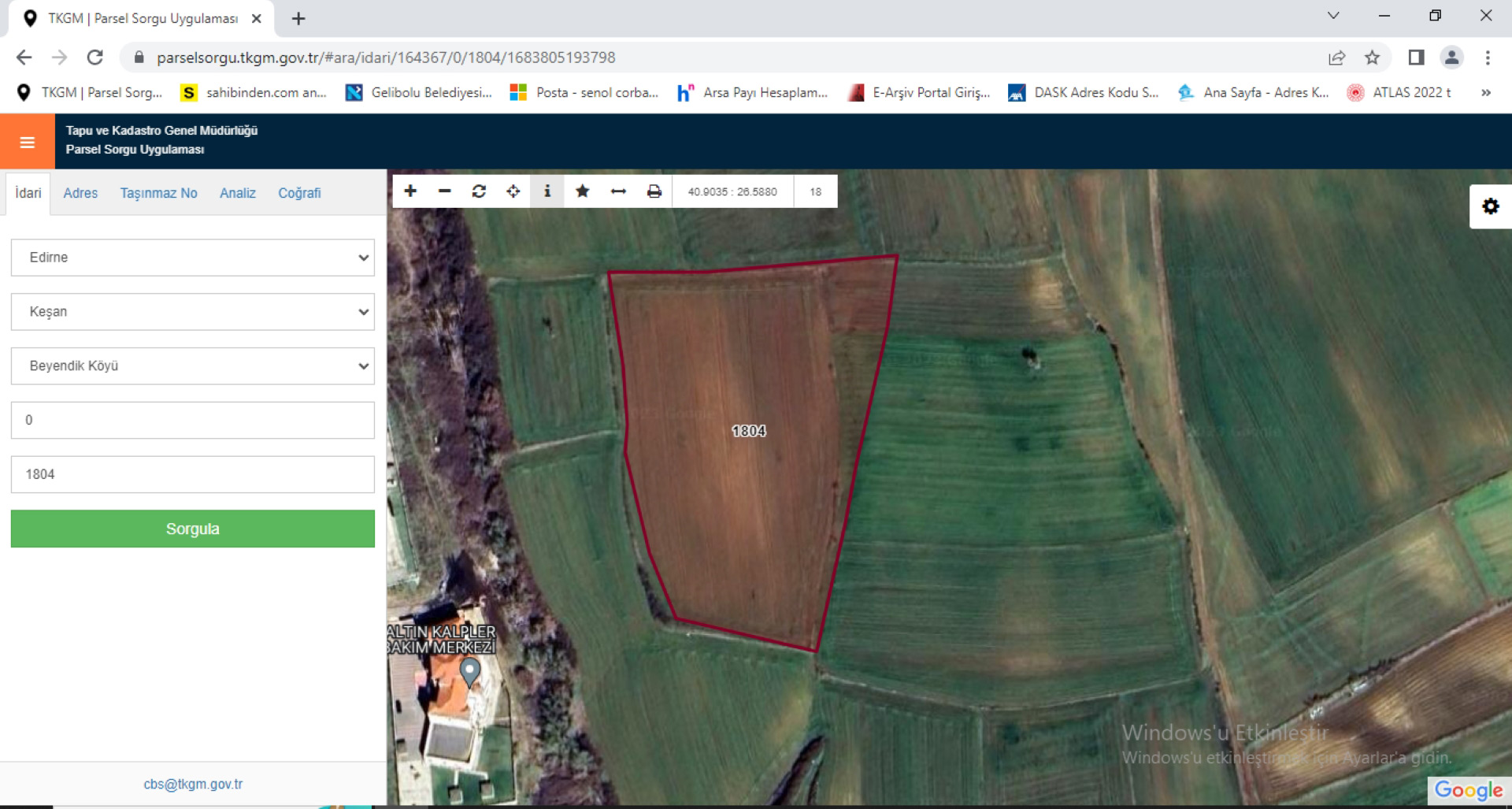Bookmark this page with the star icon

[x=1372, y=58]
